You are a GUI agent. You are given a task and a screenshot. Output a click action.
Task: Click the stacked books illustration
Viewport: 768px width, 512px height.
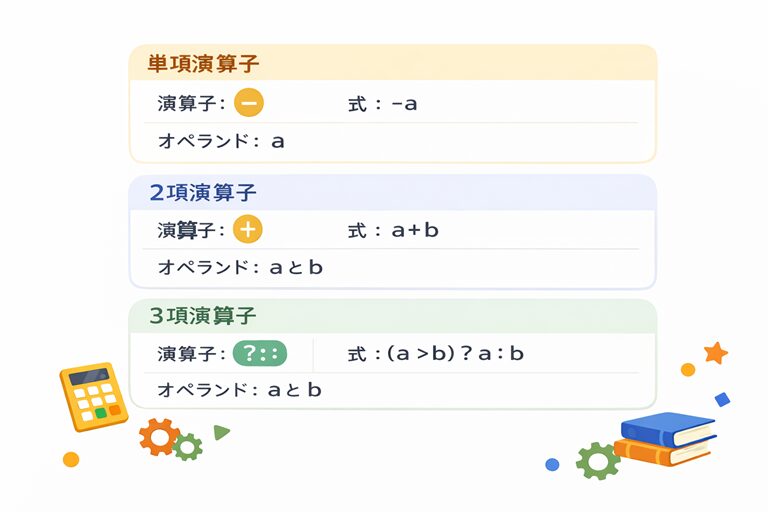pos(665,437)
